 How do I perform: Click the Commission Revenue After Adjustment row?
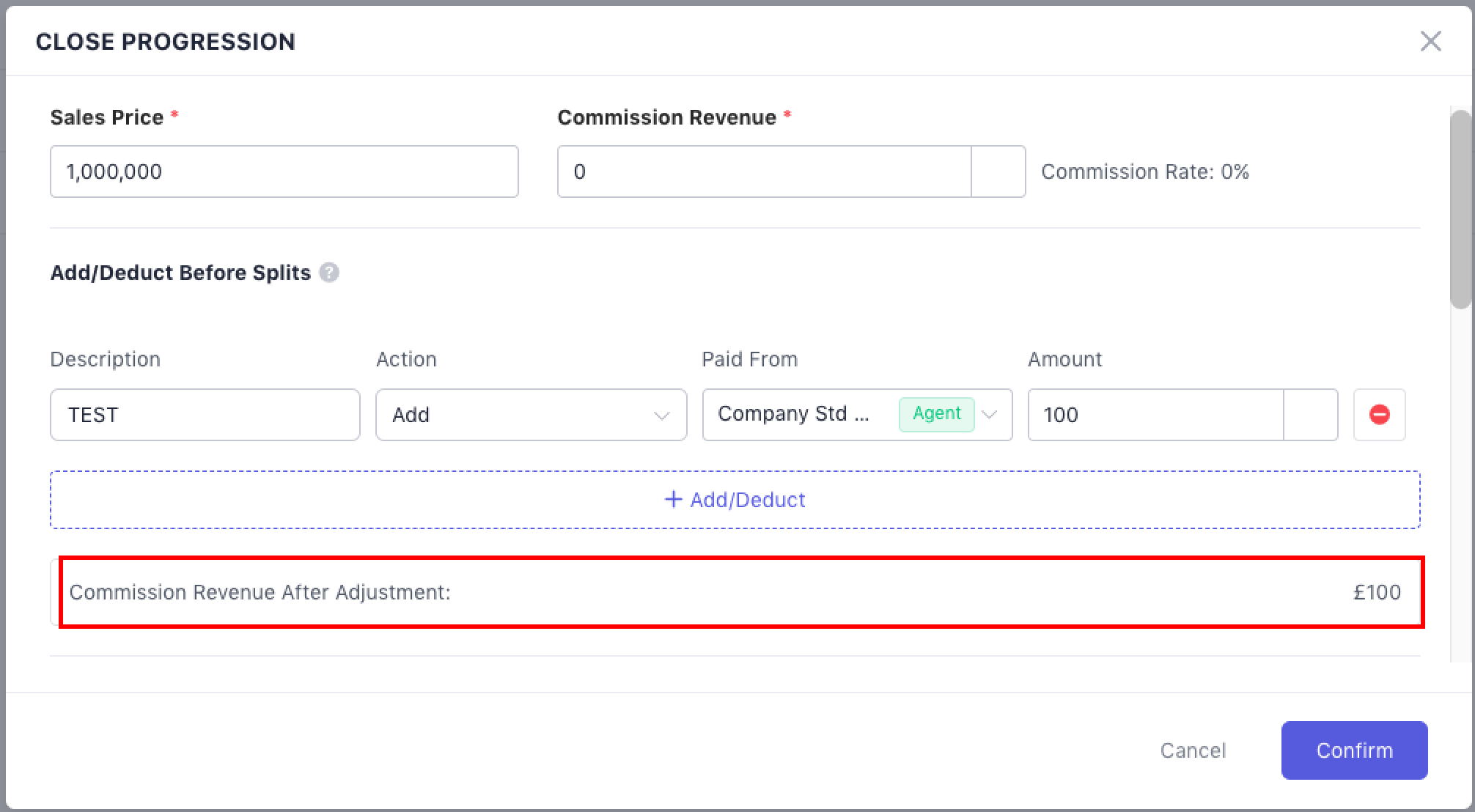point(733,592)
